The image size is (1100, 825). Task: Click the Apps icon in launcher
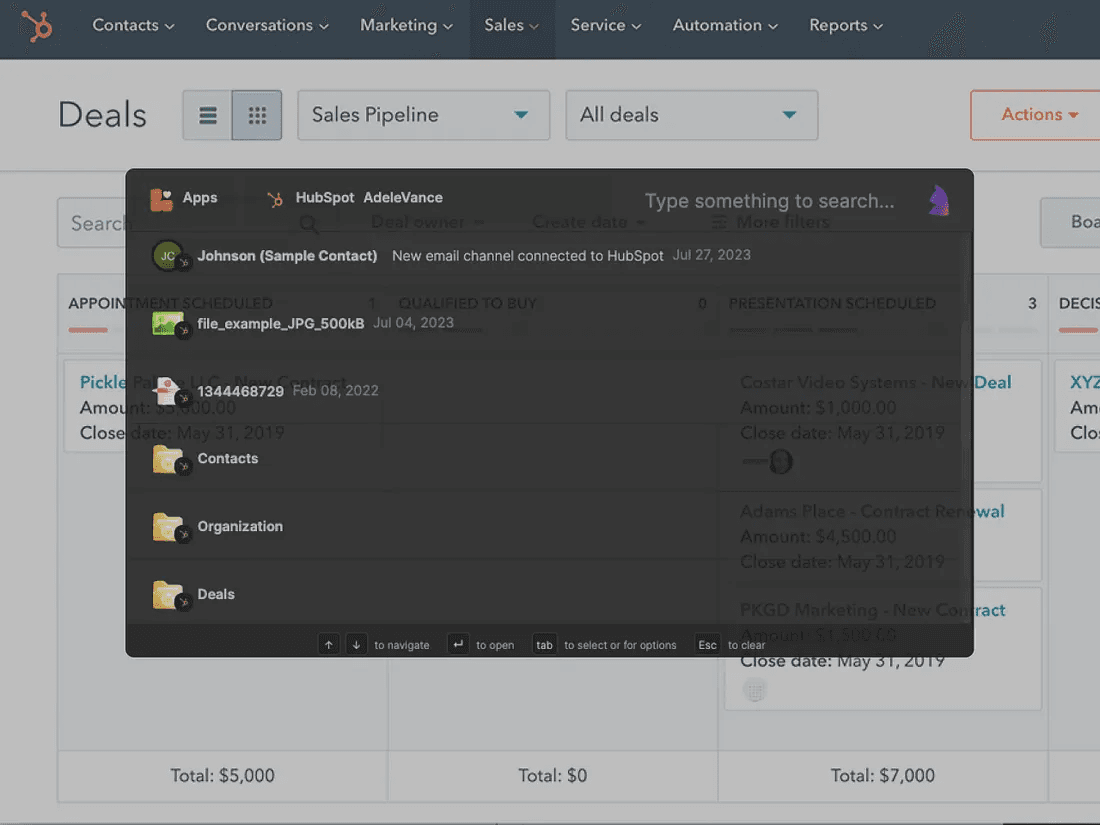click(x=161, y=199)
